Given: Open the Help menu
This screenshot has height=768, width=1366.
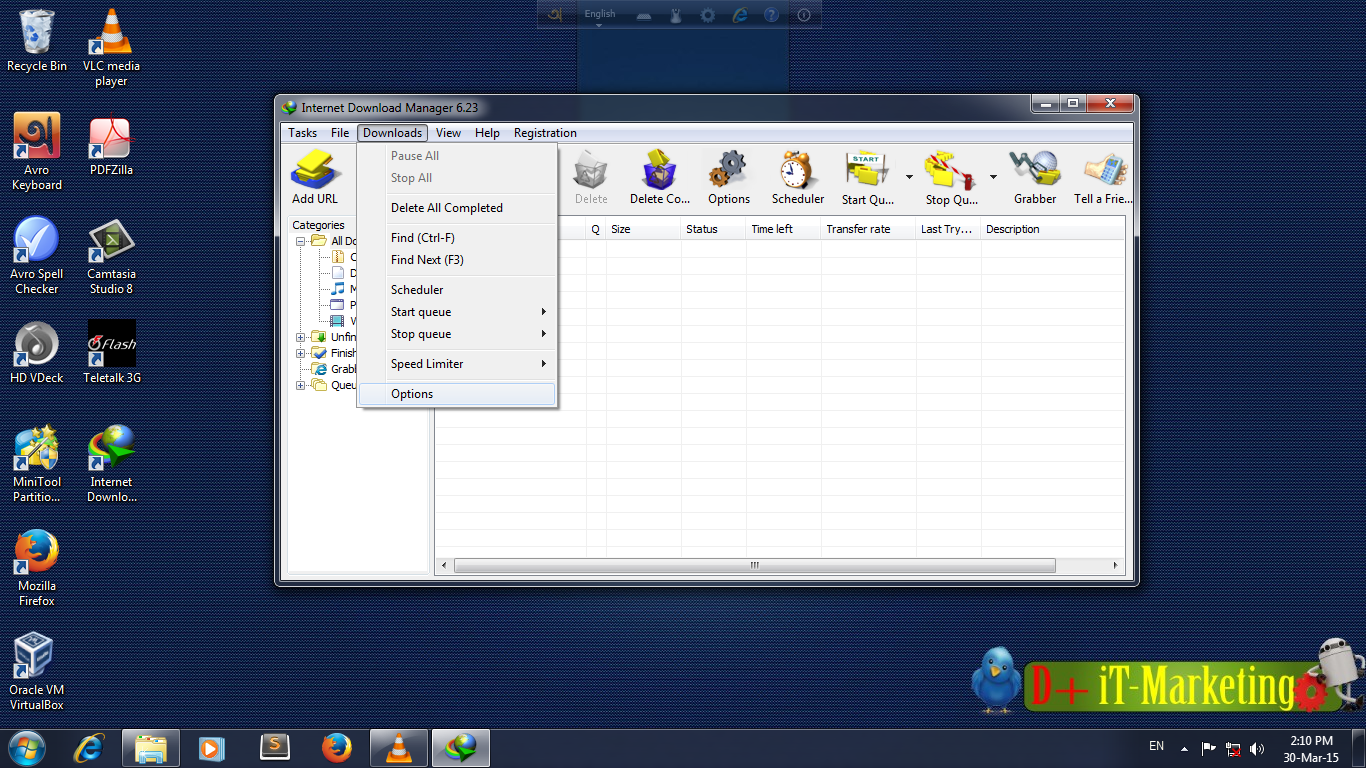Looking at the screenshot, I should click(487, 133).
